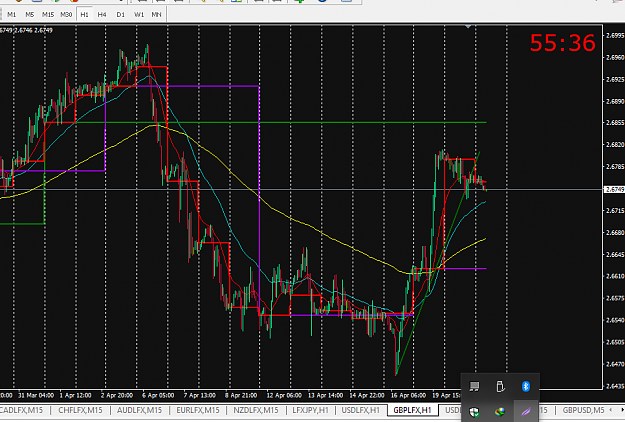Screen dimensions: 625x422
Task: Click the 2.6470 price axis label
Action: click(615, 364)
